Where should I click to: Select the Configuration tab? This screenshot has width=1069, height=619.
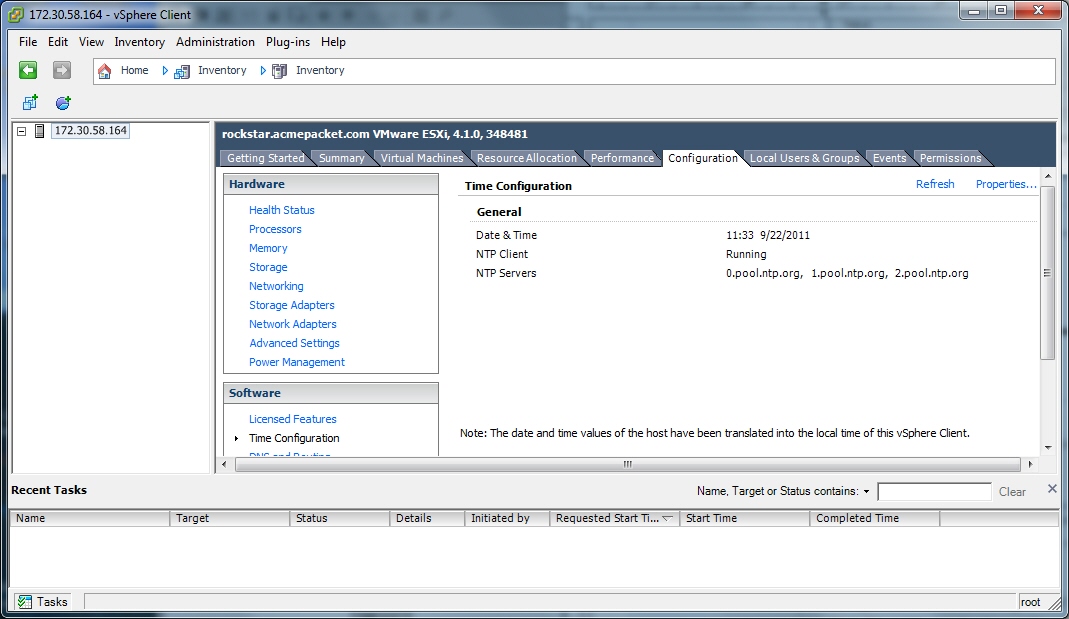coord(703,158)
